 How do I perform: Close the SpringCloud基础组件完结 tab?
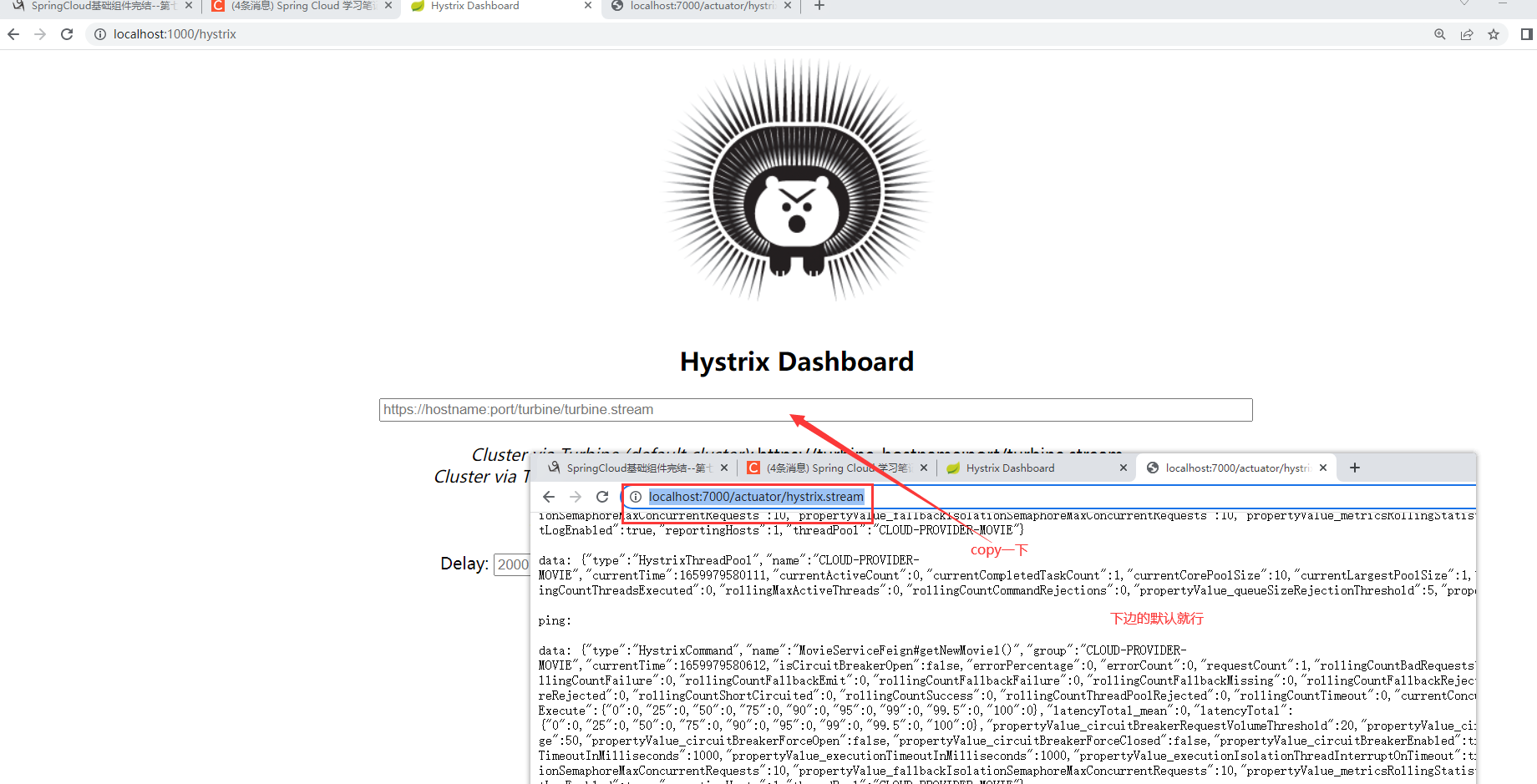click(x=188, y=6)
